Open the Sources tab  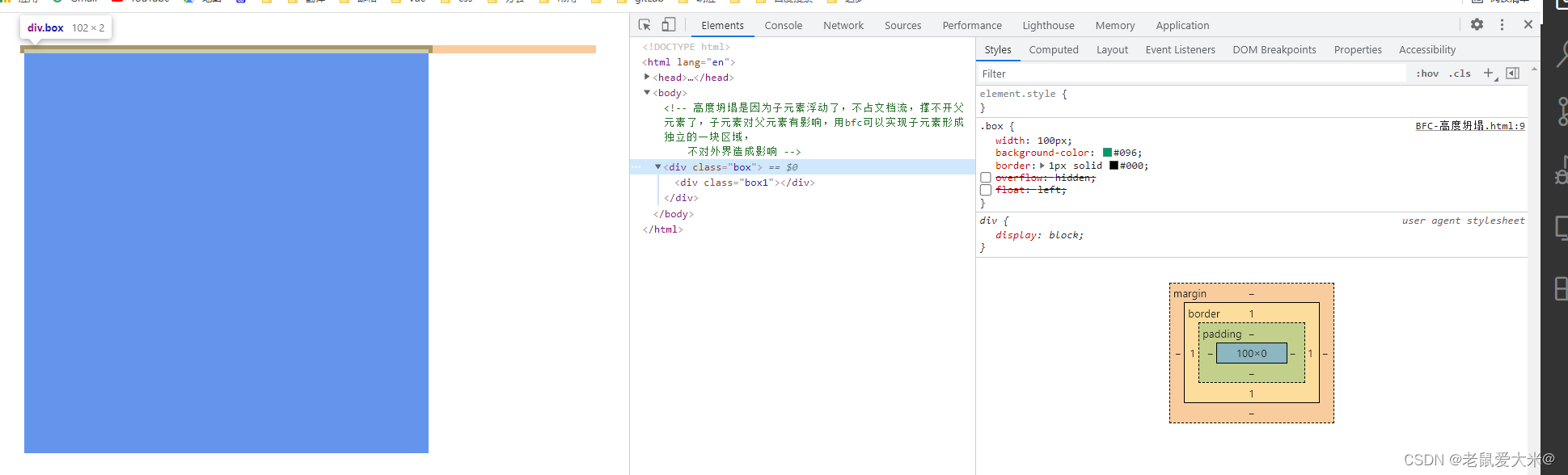(x=902, y=25)
